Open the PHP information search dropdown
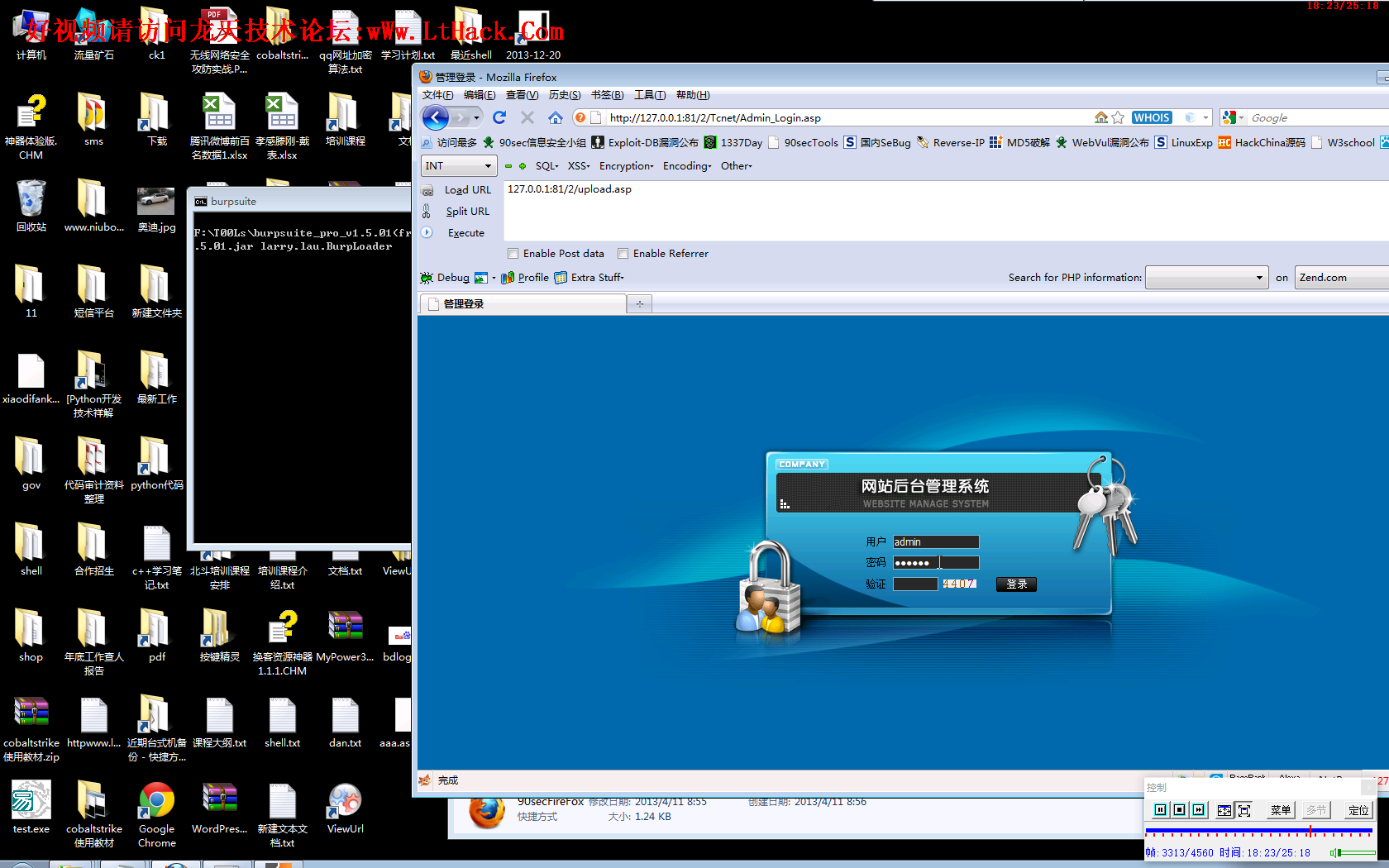 coord(1207,278)
